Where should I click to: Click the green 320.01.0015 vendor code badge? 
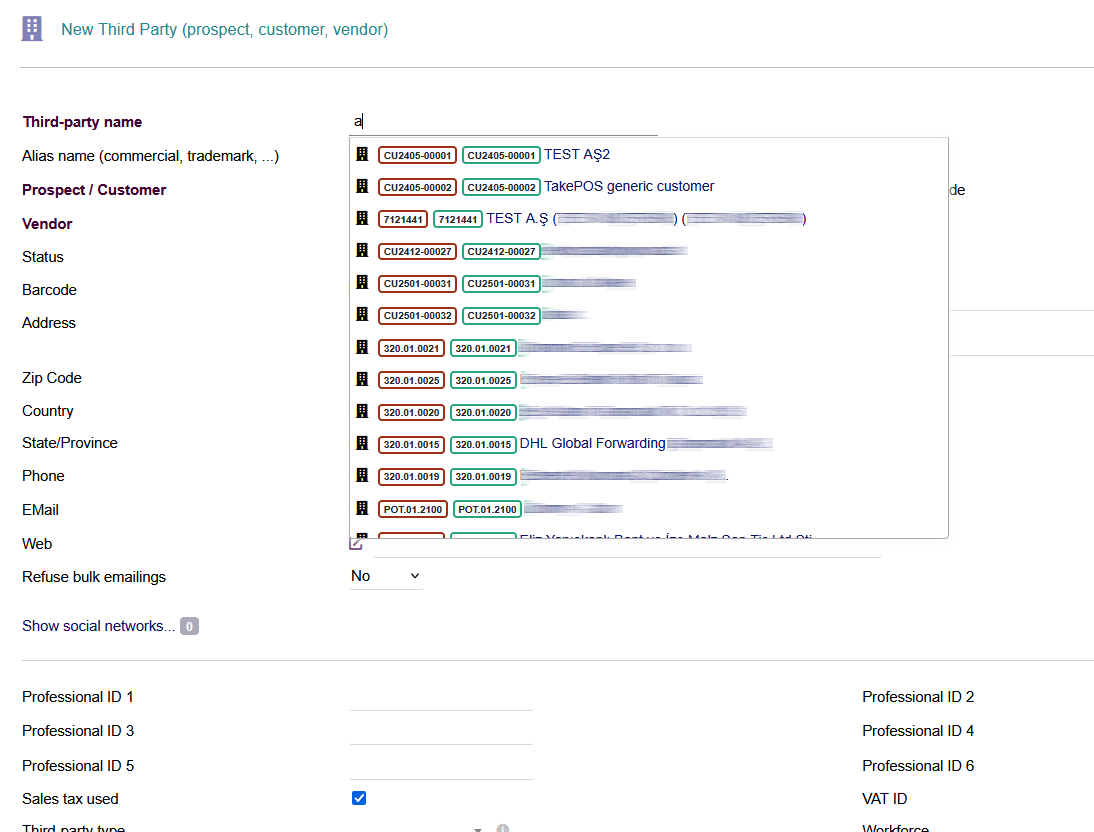point(482,444)
